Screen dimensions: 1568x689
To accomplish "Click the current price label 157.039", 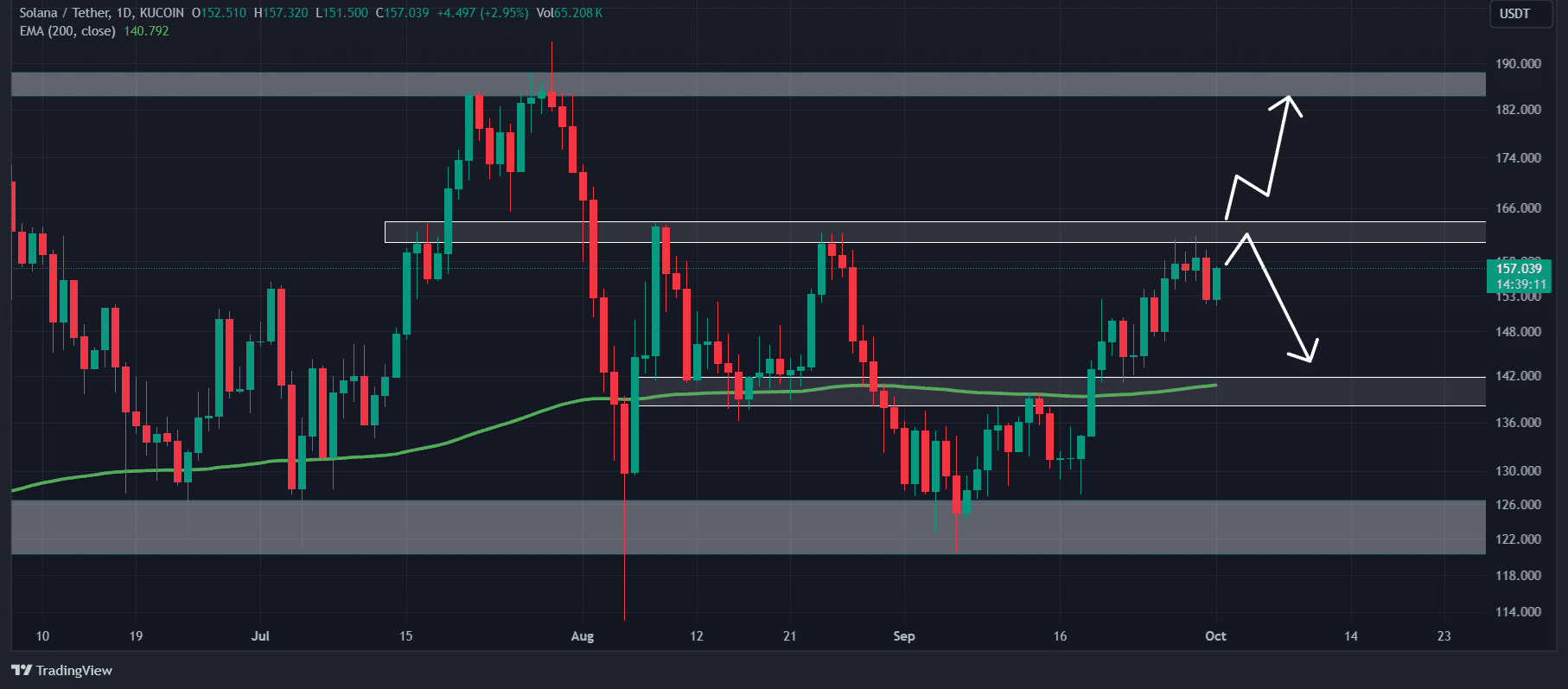I will [x=1519, y=269].
